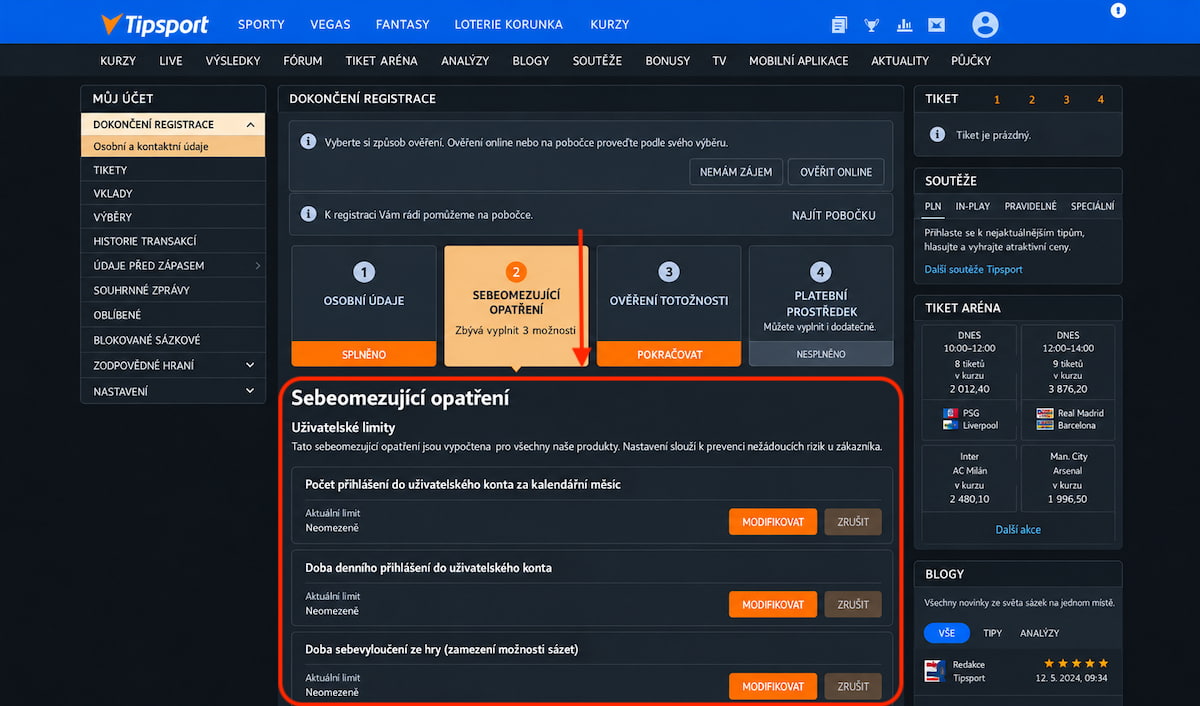Open KURZY in the blue top bar

click(x=610, y=24)
